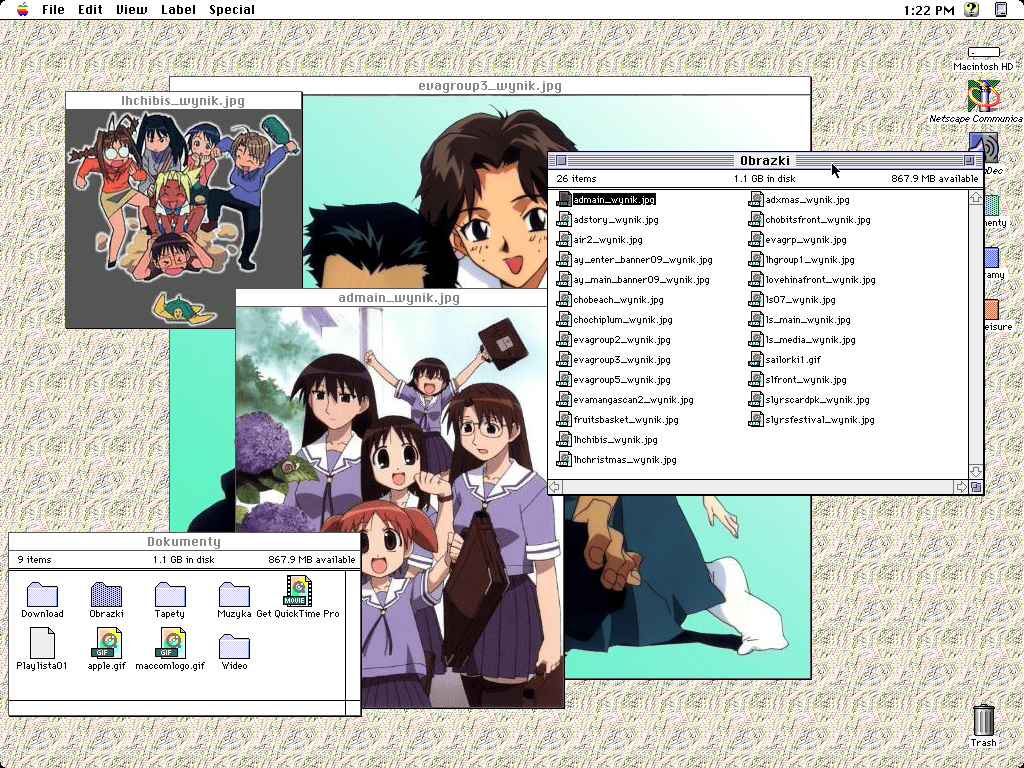
Task: Open the Label menu
Action: pyautogui.click(x=178, y=10)
